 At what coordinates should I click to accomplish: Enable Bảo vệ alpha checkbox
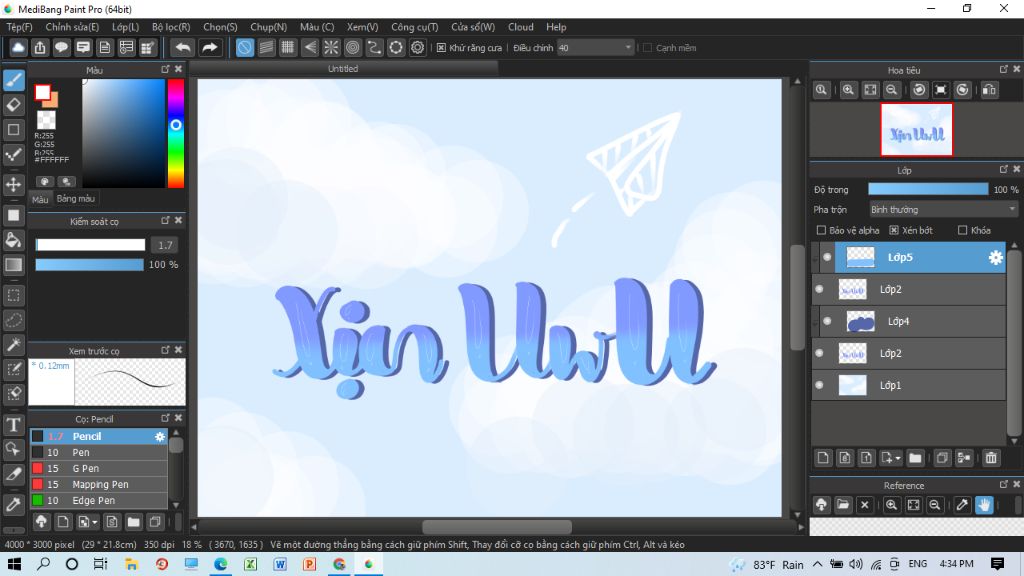(822, 231)
